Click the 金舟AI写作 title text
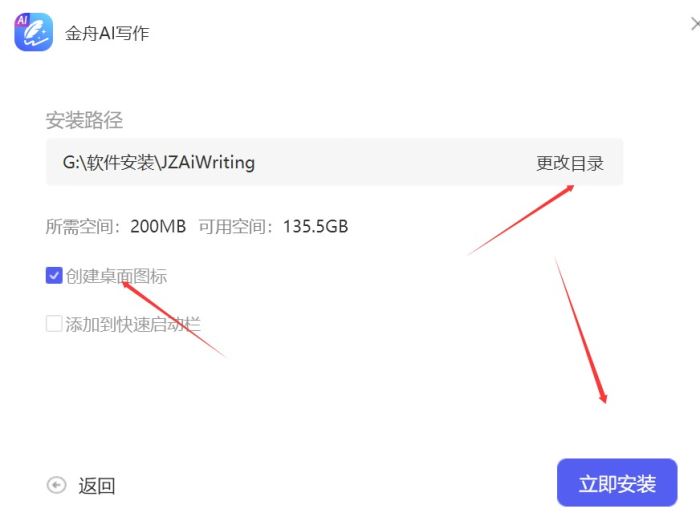Image resolution: width=700 pixels, height=517 pixels. (x=107, y=33)
